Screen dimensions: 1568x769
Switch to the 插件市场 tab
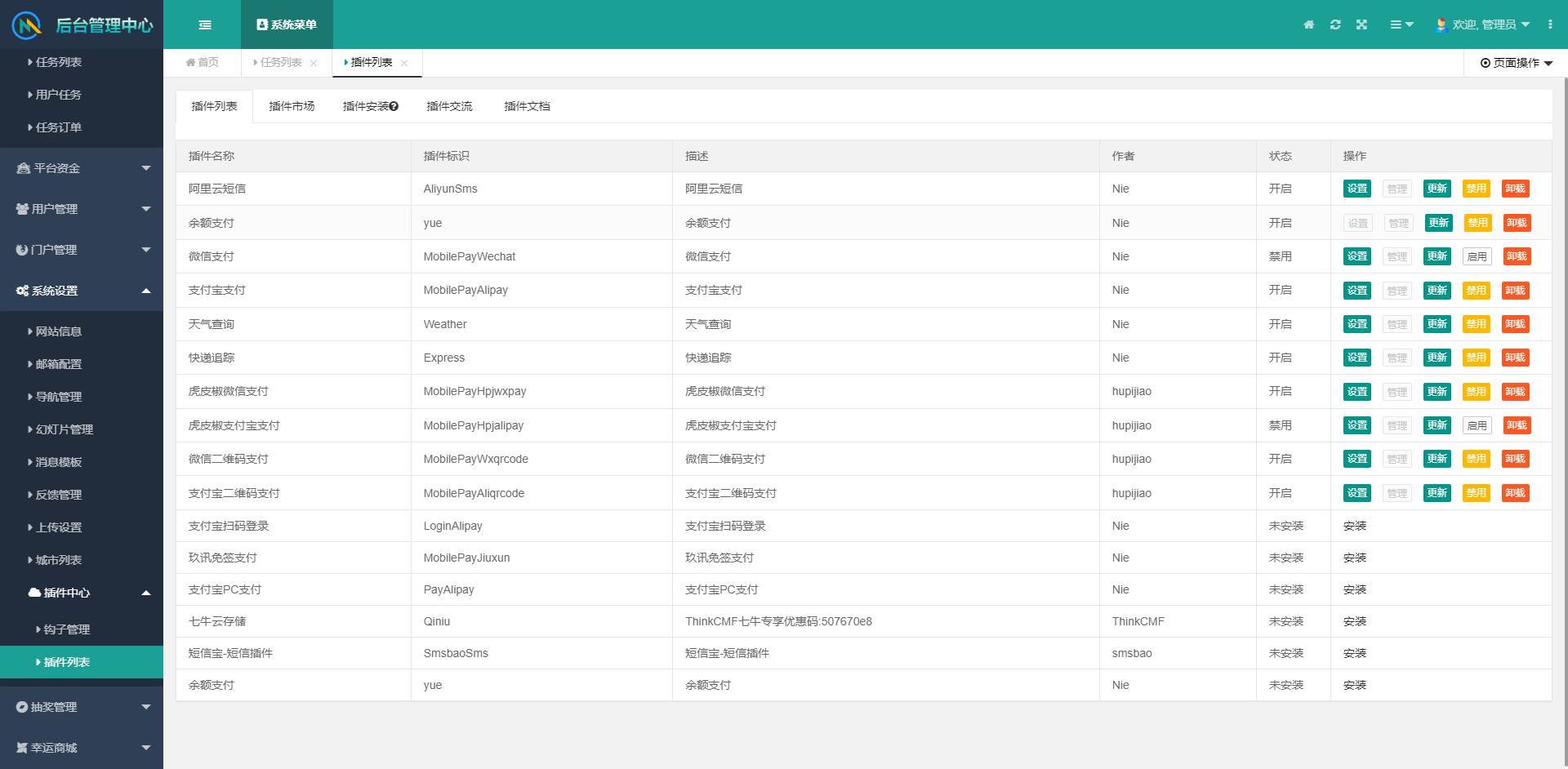(x=292, y=106)
